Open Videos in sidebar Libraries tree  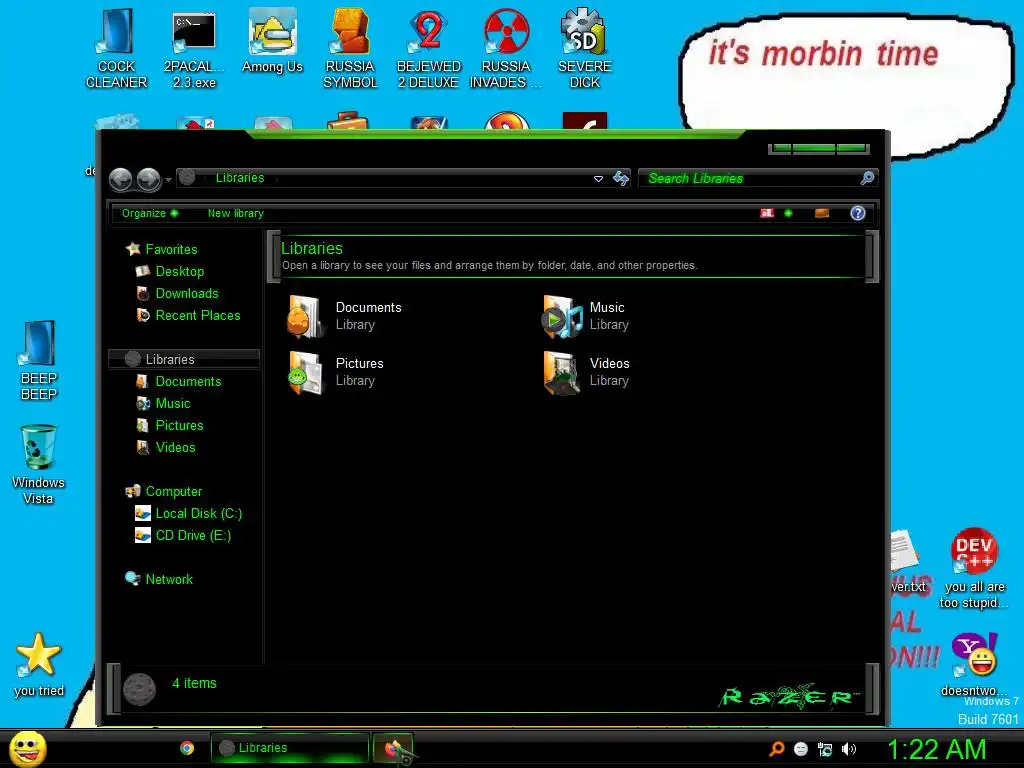(166, 447)
